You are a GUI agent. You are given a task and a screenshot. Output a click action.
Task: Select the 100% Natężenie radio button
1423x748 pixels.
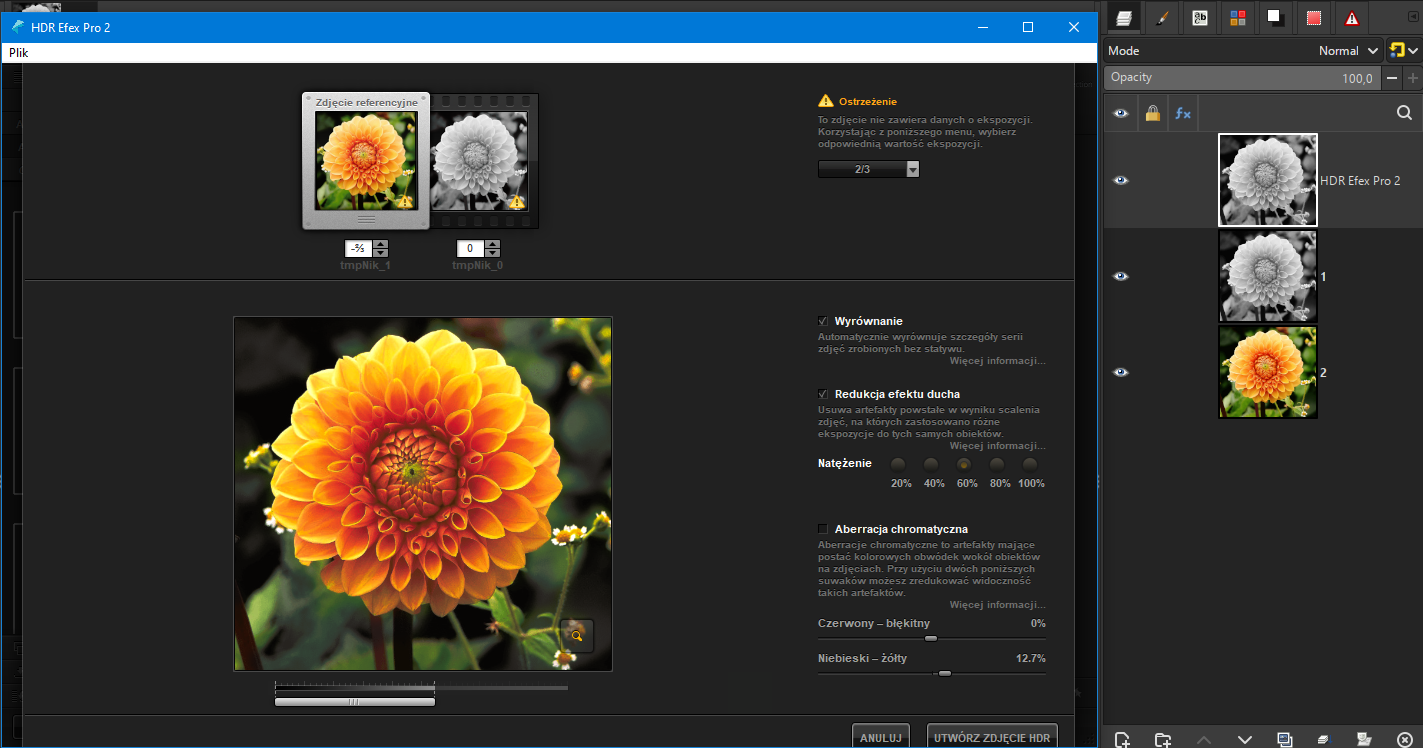1030,465
